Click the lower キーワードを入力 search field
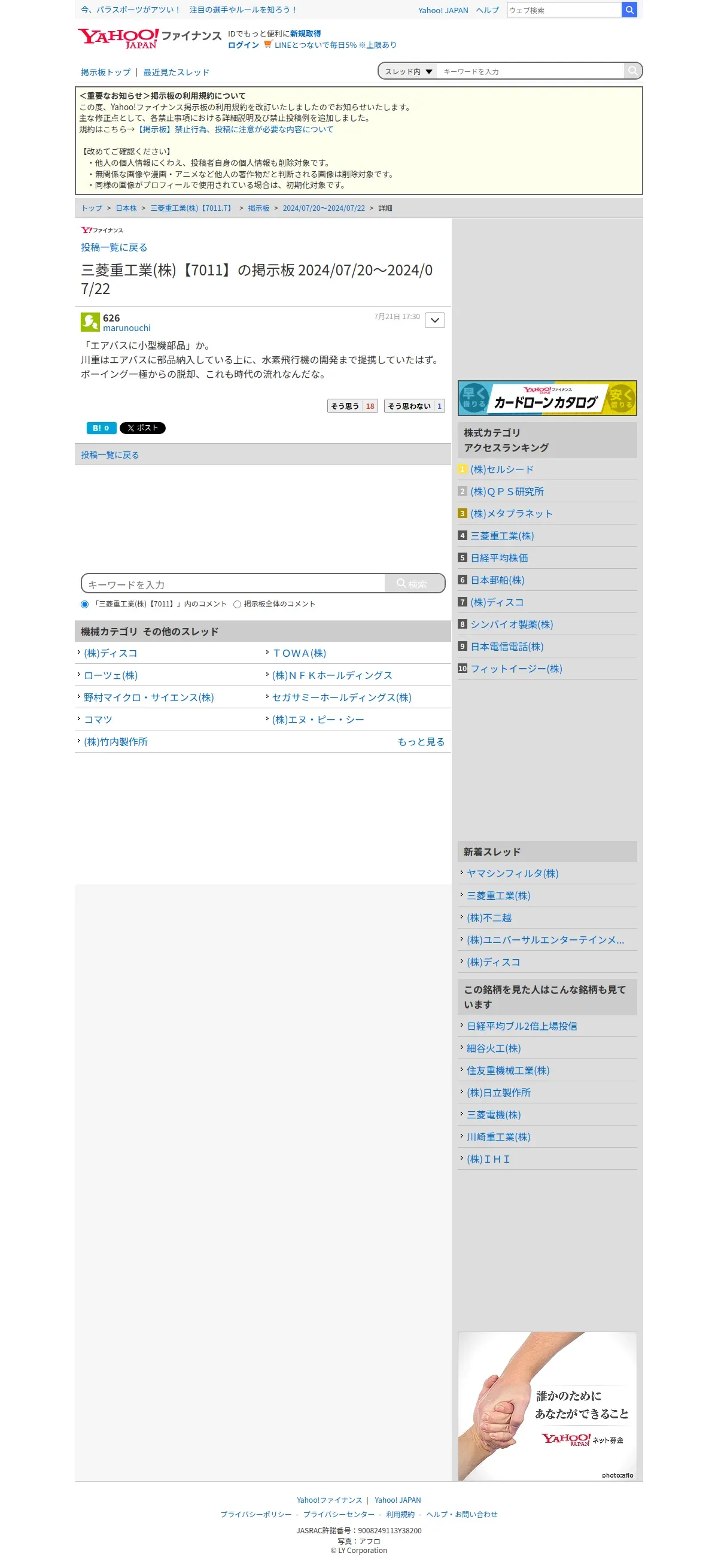 click(234, 583)
